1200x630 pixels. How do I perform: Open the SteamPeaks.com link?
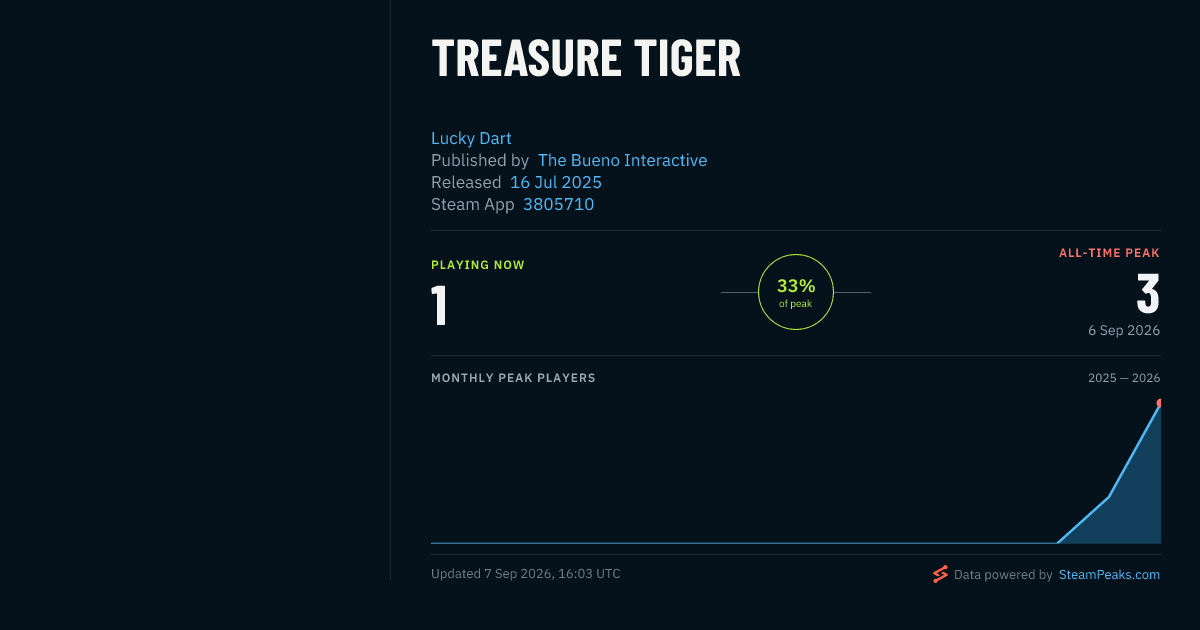pyautogui.click(x=1109, y=575)
